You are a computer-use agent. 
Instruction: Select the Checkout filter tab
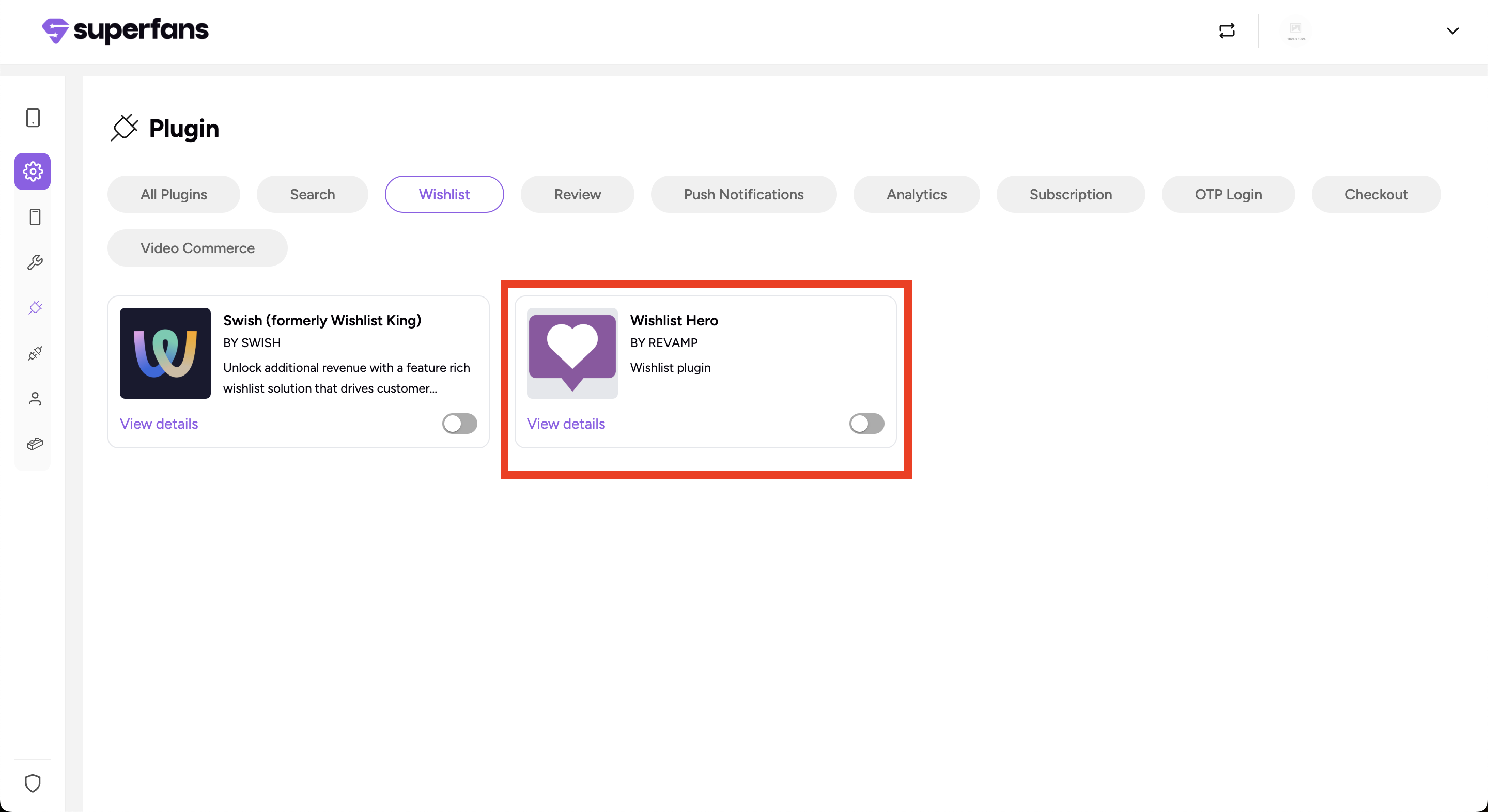pos(1376,194)
